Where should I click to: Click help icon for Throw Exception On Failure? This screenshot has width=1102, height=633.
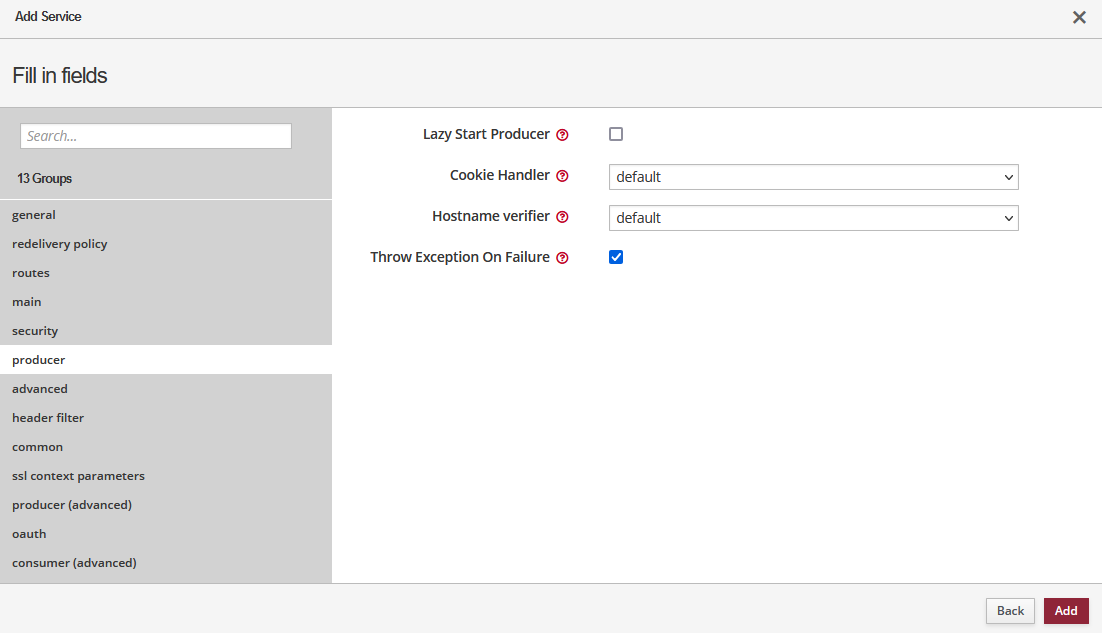coord(562,258)
